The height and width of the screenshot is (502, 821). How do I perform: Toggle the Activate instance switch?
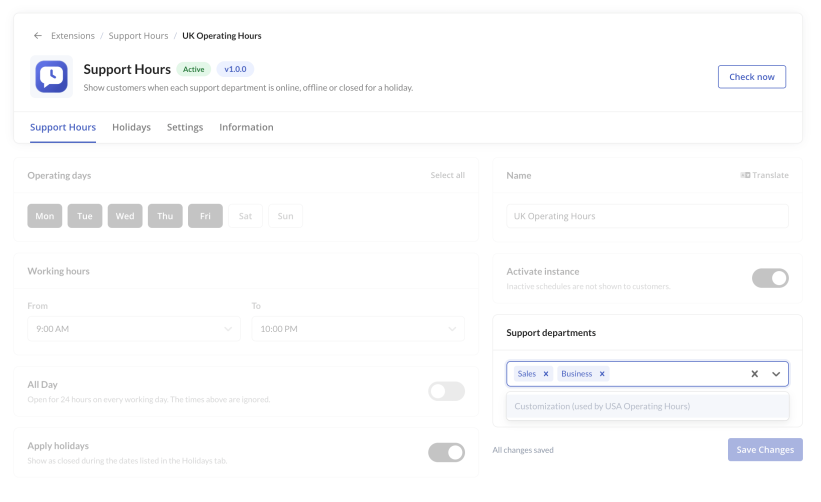point(770,278)
